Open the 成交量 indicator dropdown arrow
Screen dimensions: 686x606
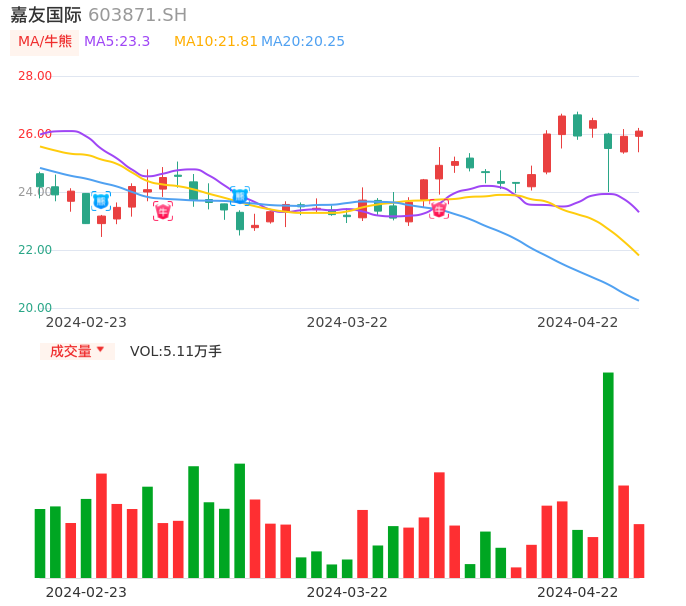coord(100,350)
